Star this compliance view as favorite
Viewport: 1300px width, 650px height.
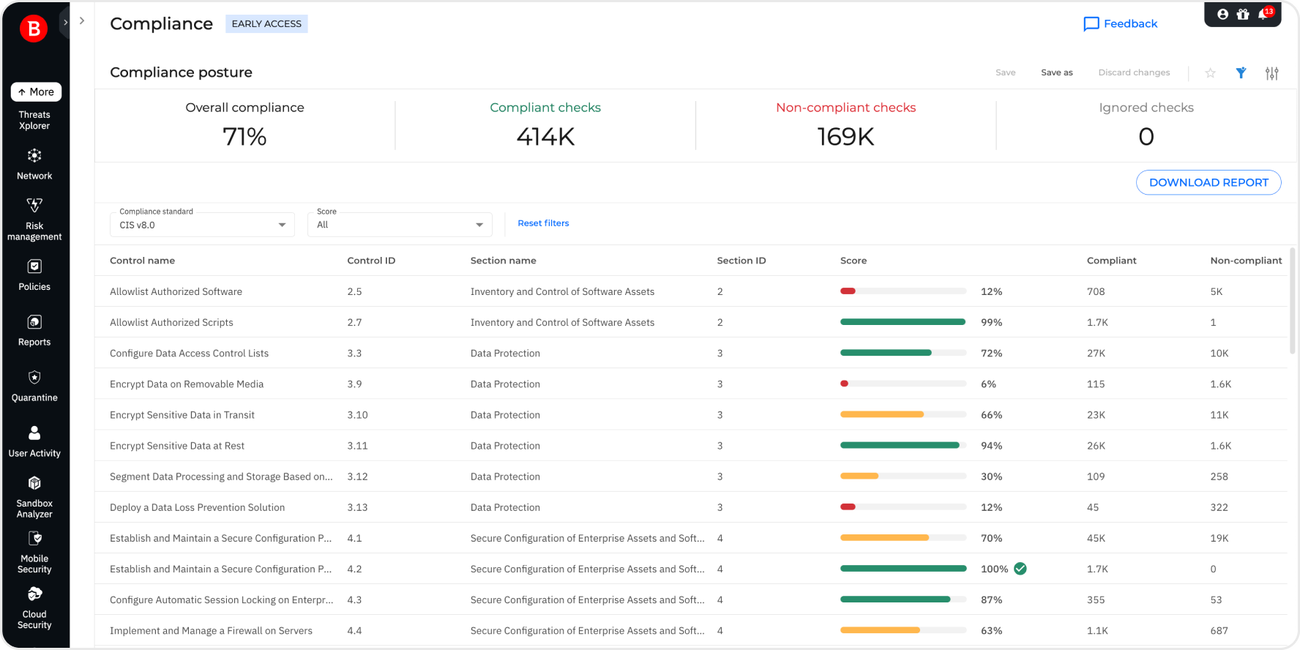point(1211,72)
